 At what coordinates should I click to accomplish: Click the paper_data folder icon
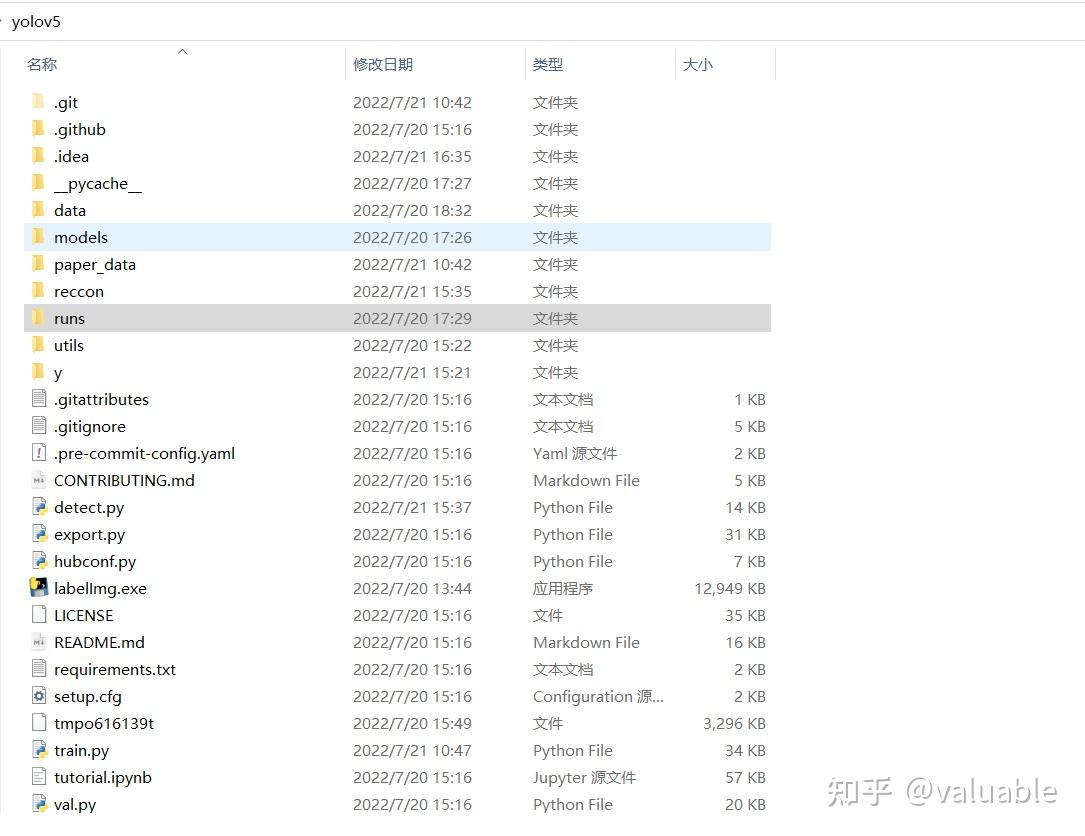pyautogui.click(x=39, y=264)
